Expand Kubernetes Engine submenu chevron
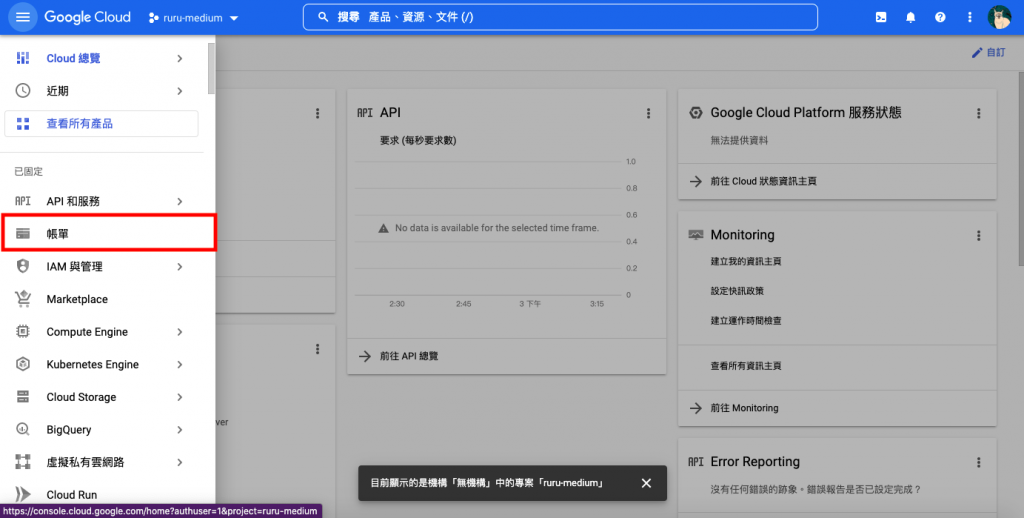 point(180,364)
